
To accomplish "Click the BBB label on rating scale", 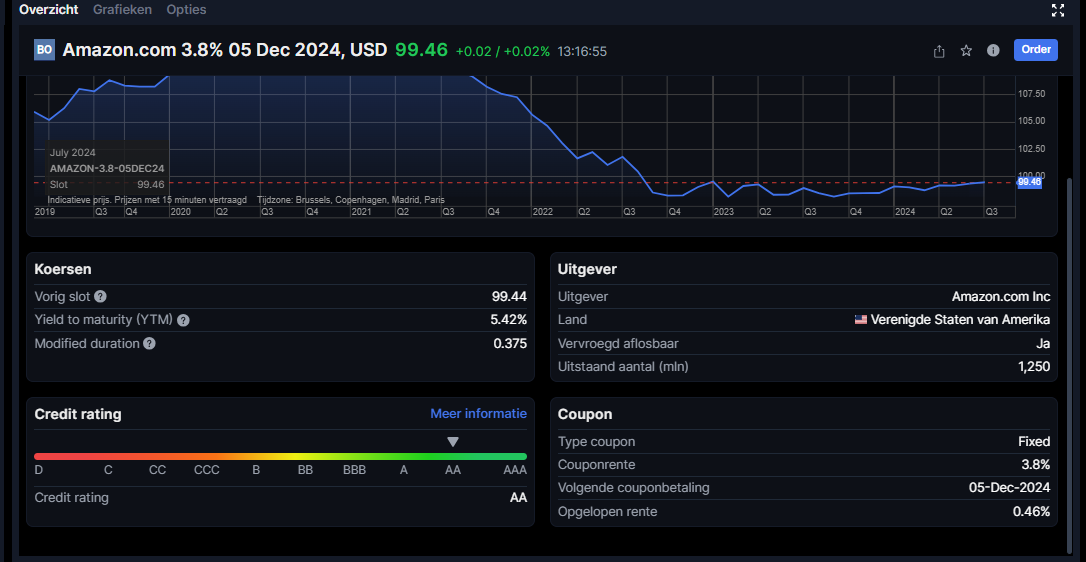I will coord(355,470).
